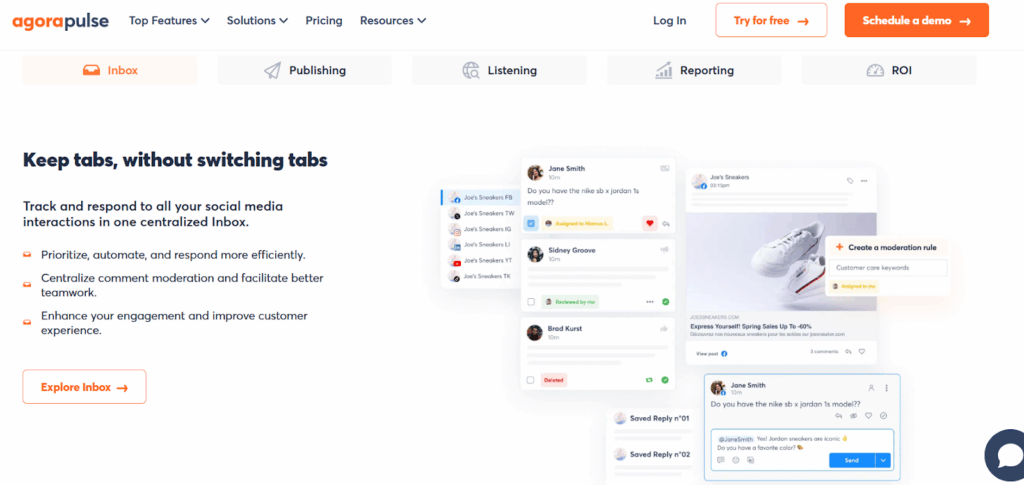Image resolution: width=1024 pixels, height=485 pixels.
Task: Check the box on Brad Kurst card
Action: 531,379
